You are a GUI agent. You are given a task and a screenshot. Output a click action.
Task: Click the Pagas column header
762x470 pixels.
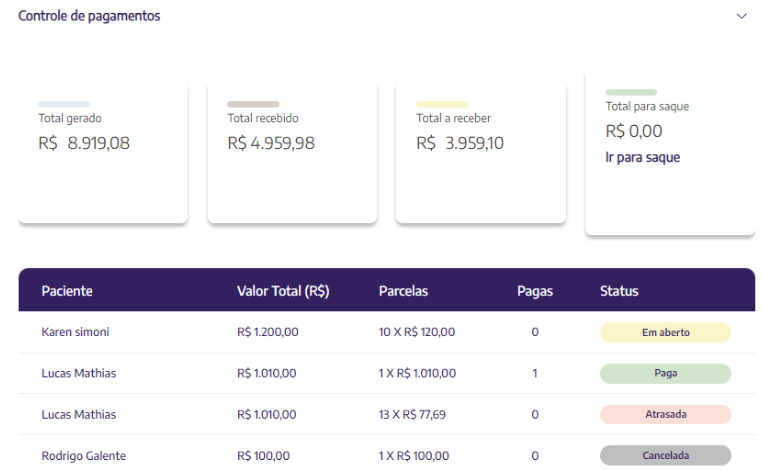pos(535,291)
